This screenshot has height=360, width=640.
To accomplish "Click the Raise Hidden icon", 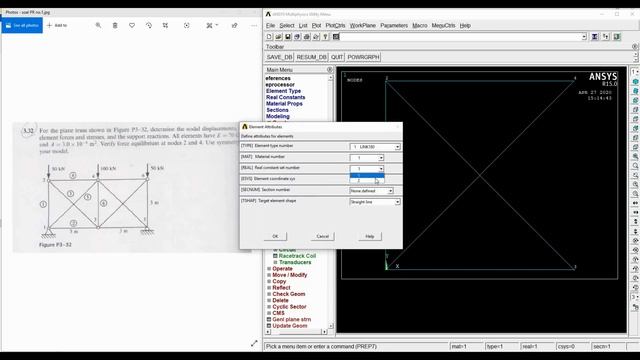I will pos(595,37).
